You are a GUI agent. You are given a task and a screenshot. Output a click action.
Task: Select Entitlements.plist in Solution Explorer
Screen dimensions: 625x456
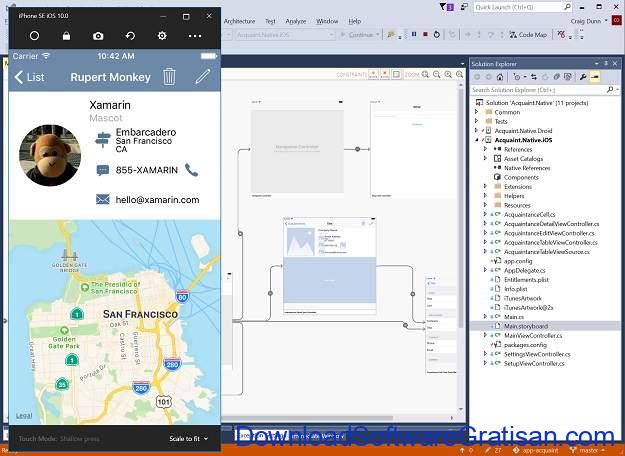coord(526,280)
